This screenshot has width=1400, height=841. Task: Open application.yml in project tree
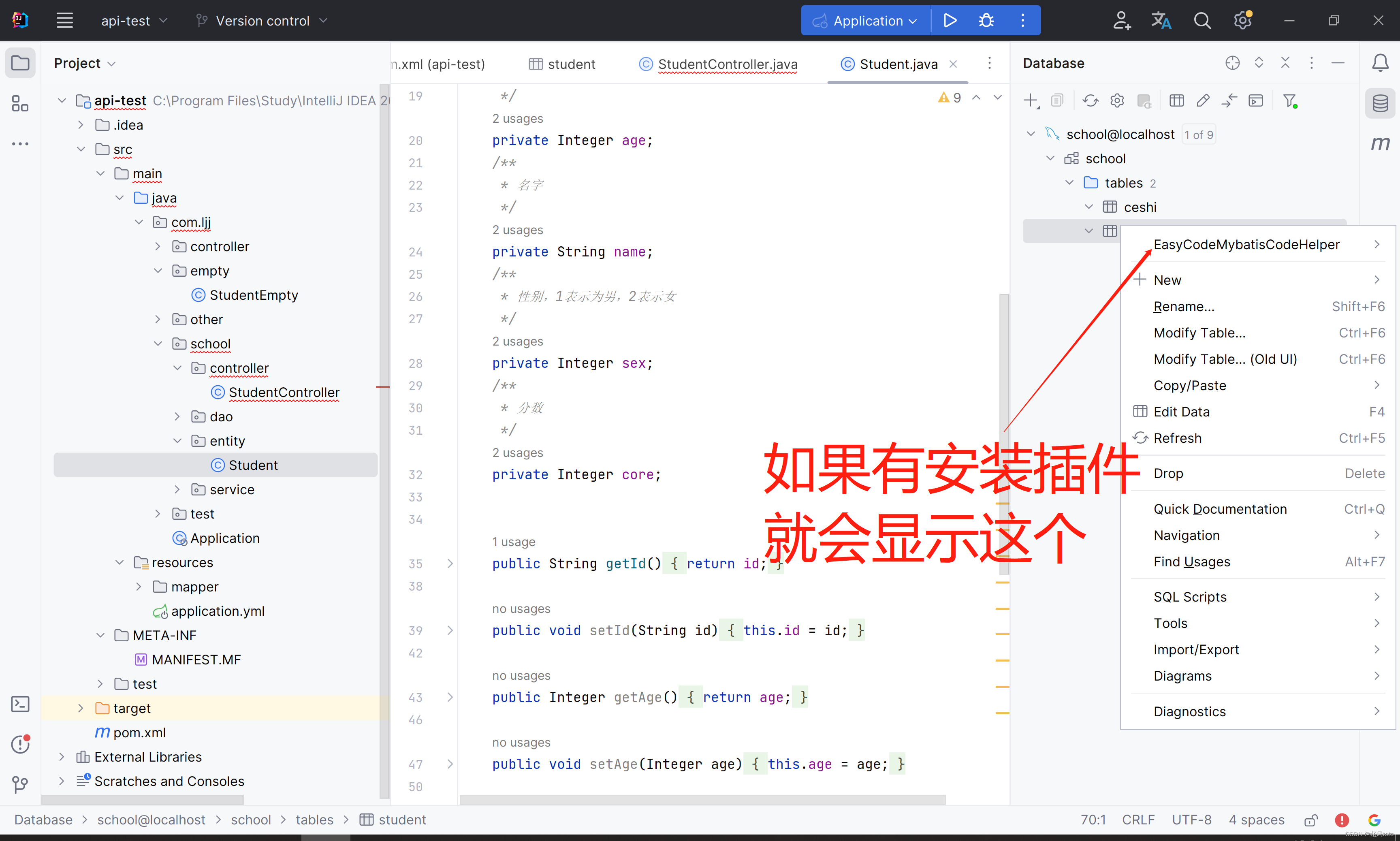point(218,611)
